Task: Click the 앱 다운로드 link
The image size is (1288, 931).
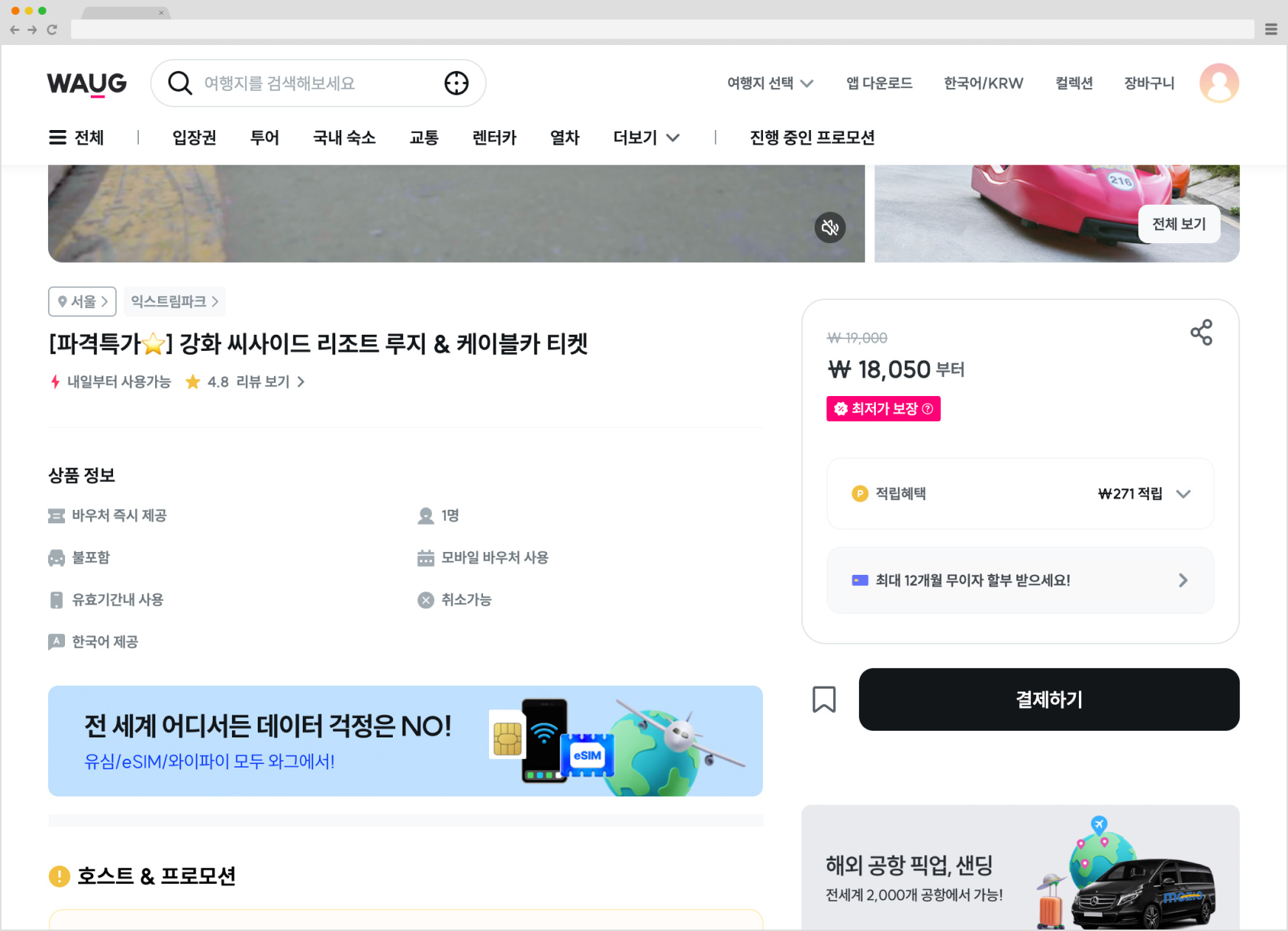Action: pos(879,83)
